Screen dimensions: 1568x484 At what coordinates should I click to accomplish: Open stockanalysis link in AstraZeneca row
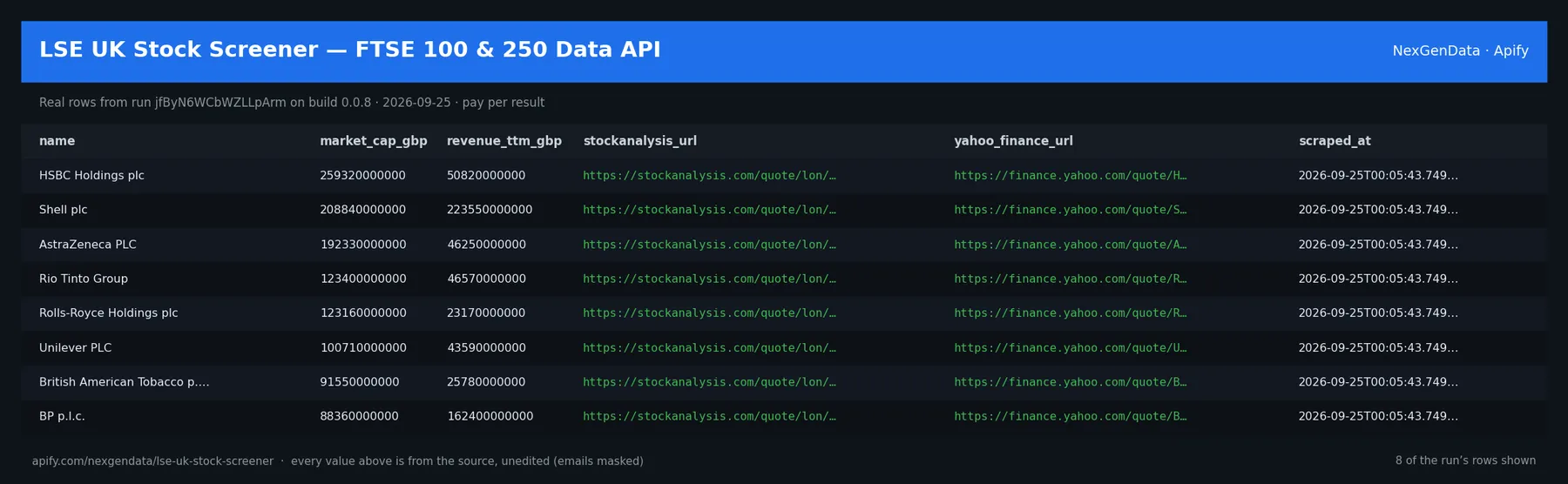tap(709, 245)
